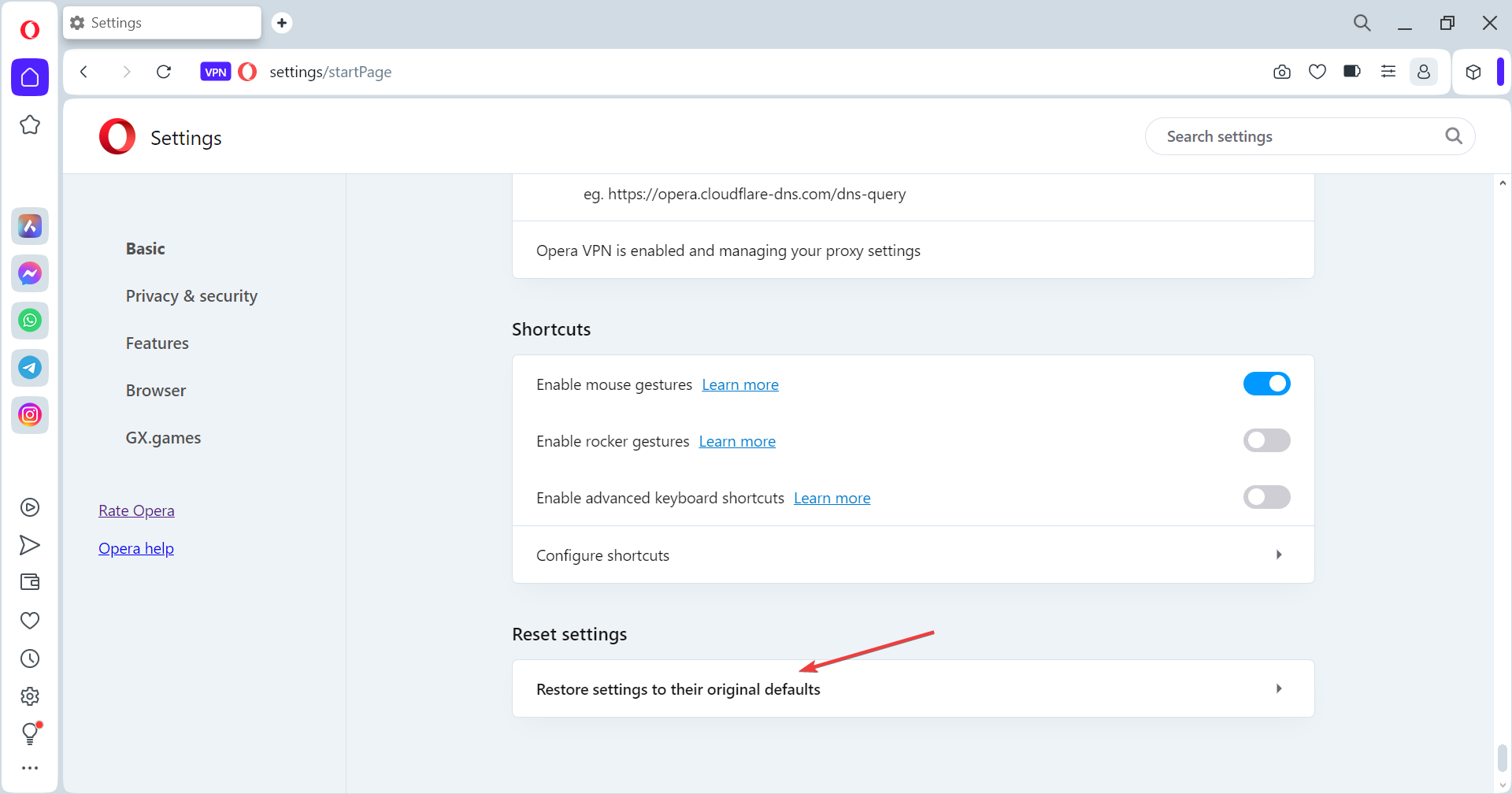Viewport: 1512px width, 794px height.
Task: Open Browser settings section
Action: click(156, 391)
